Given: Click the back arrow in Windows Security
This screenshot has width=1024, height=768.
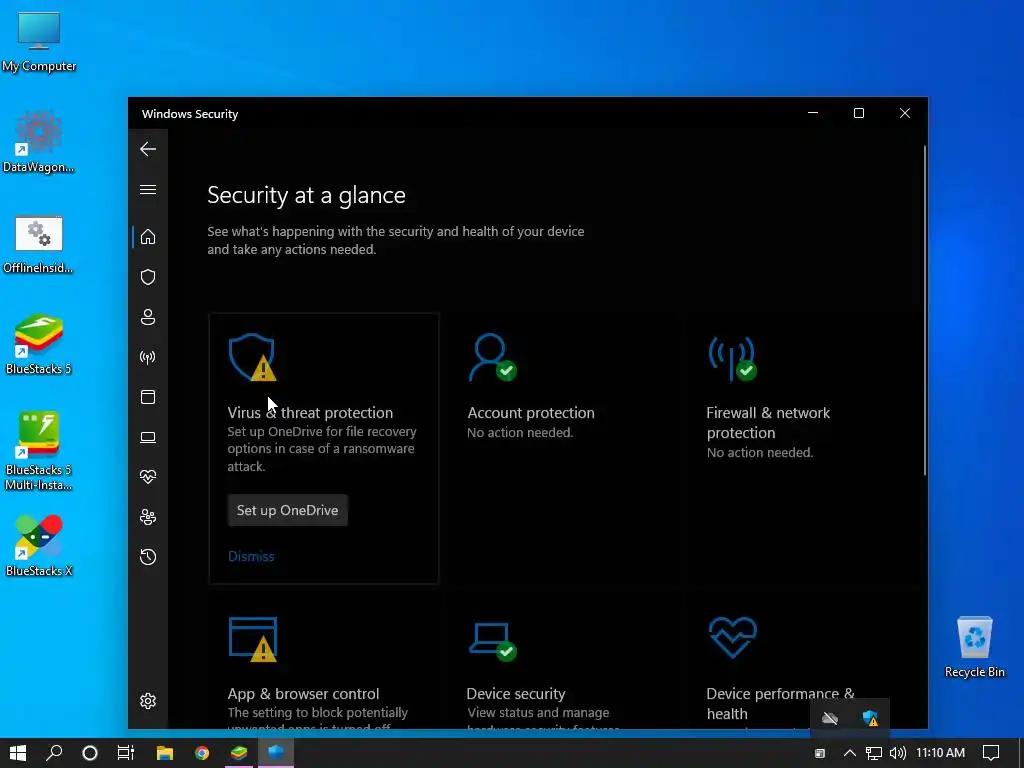Looking at the screenshot, I should [x=148, y=149].
